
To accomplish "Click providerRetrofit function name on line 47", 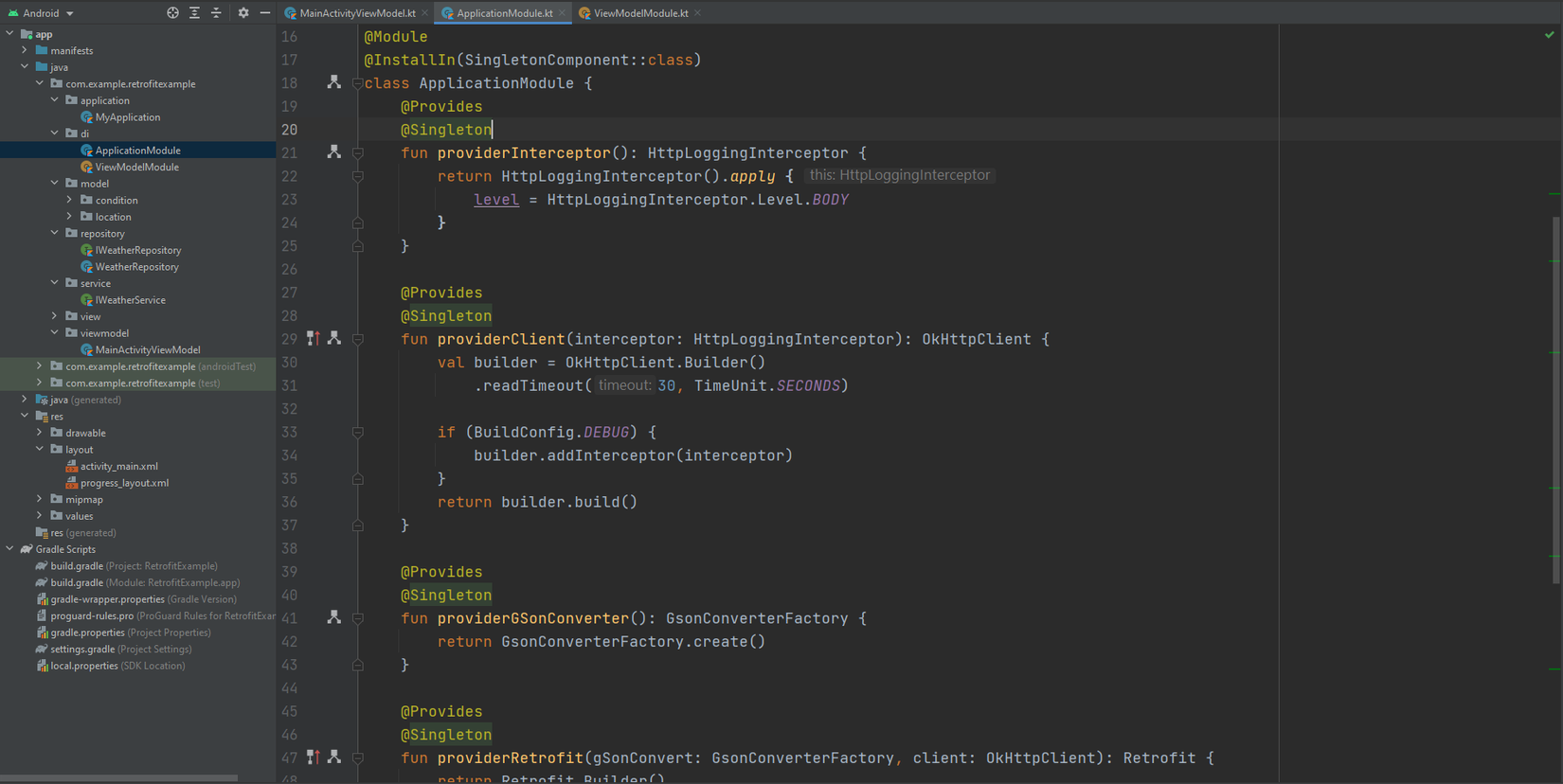I will coord(510,757).
